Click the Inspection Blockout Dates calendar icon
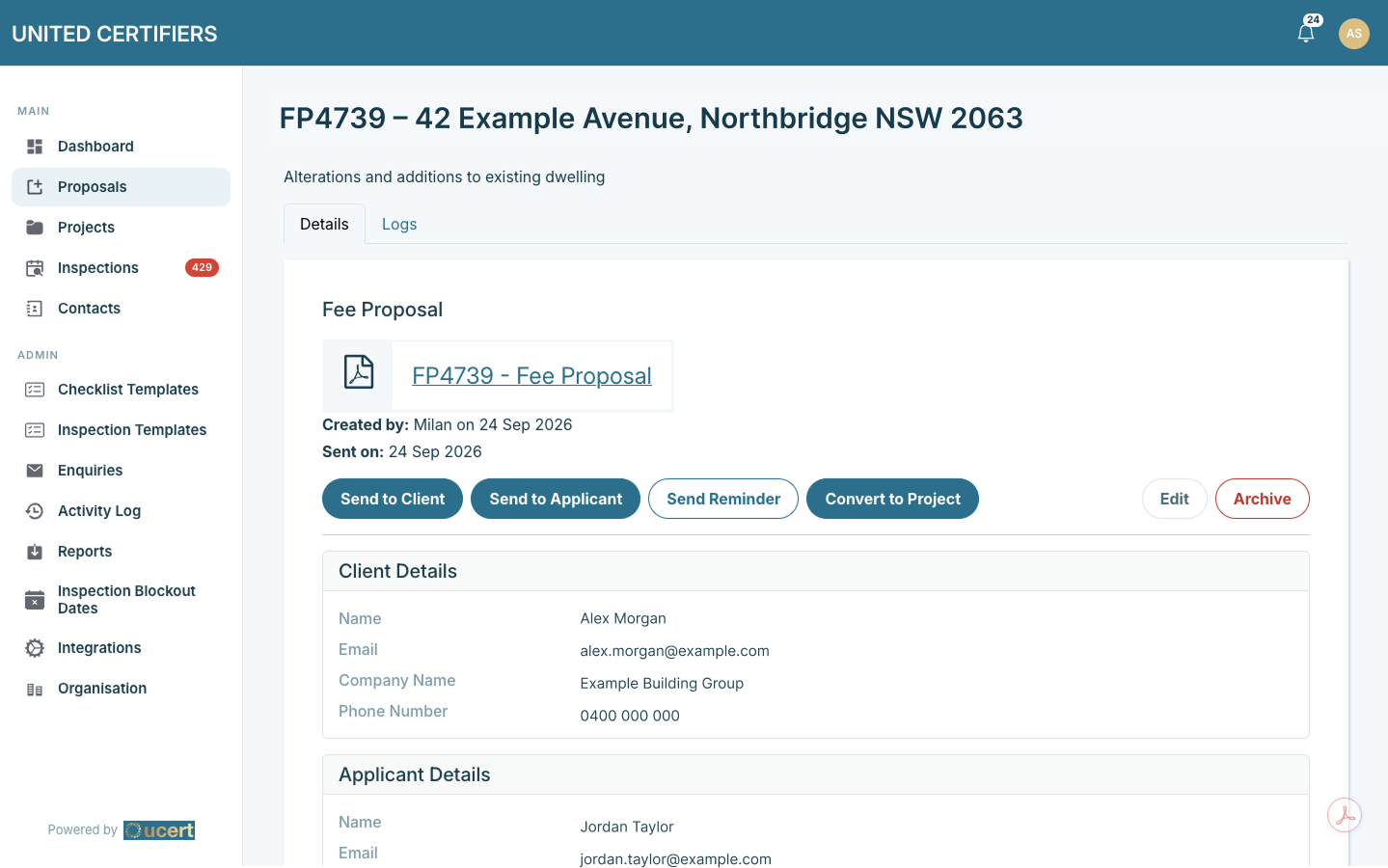Viewport: 1388px width, 868px height. tap(35, 600)
